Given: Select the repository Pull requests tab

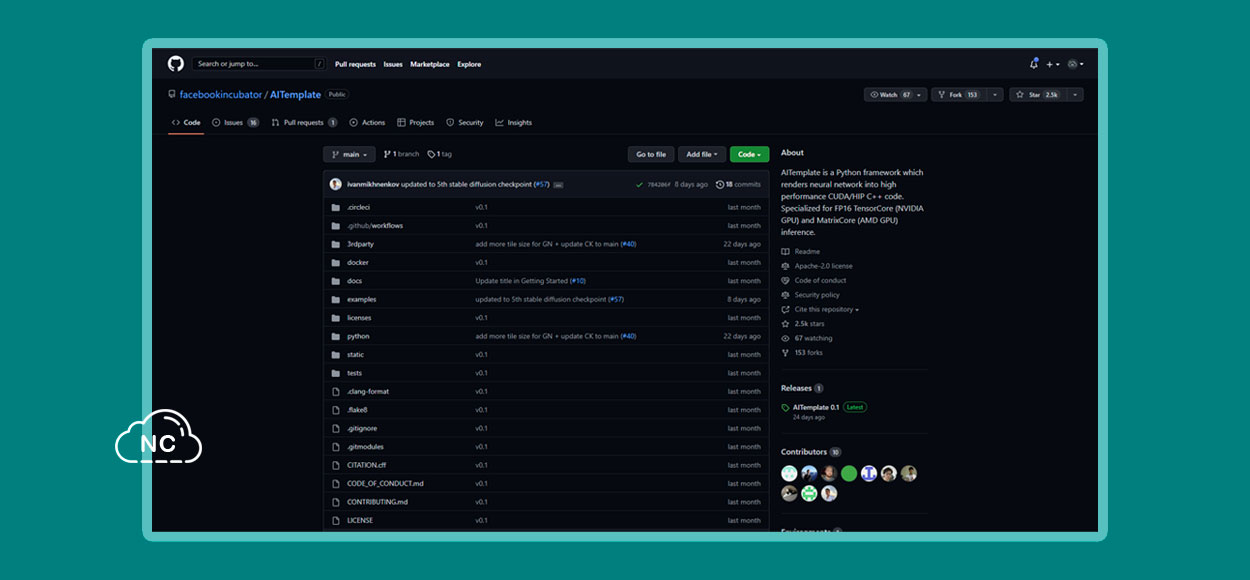Looking at the screenshot, I should tap(304, 122).
